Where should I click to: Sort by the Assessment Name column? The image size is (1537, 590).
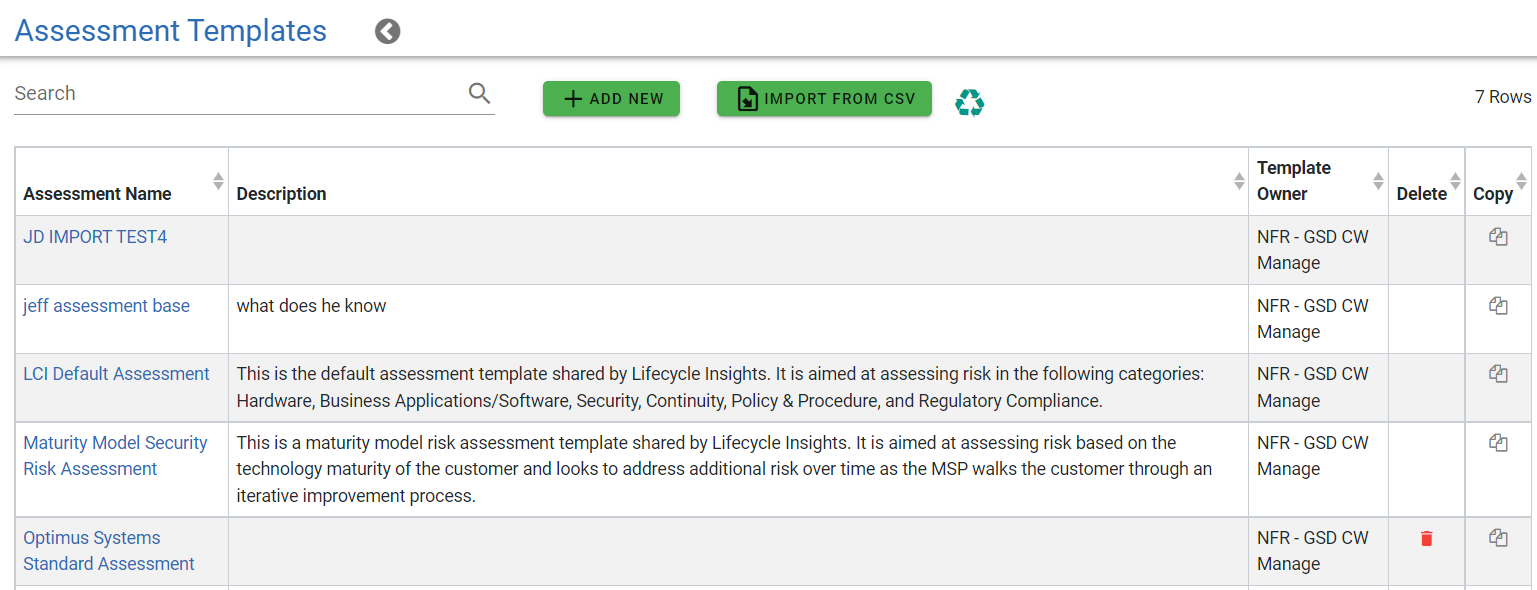click(218, 181)
